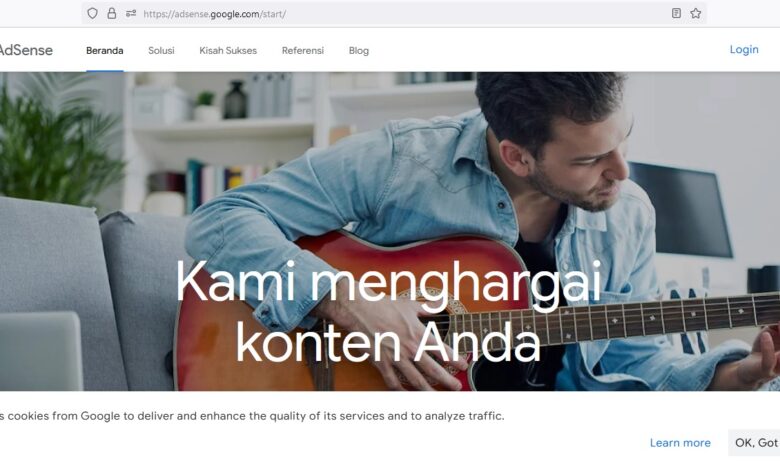Open Kisah Sukses navigation item
The image size is (780, 470).
[x=228, y=50]
